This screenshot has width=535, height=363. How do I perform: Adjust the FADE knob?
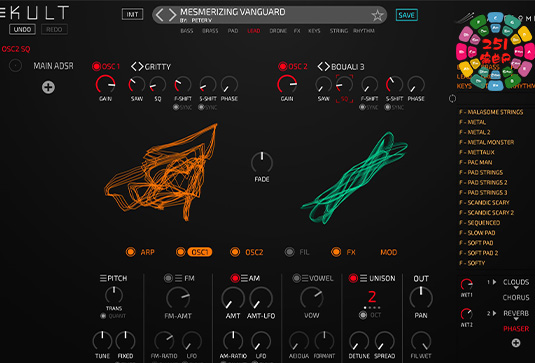[x=262, y=162]
